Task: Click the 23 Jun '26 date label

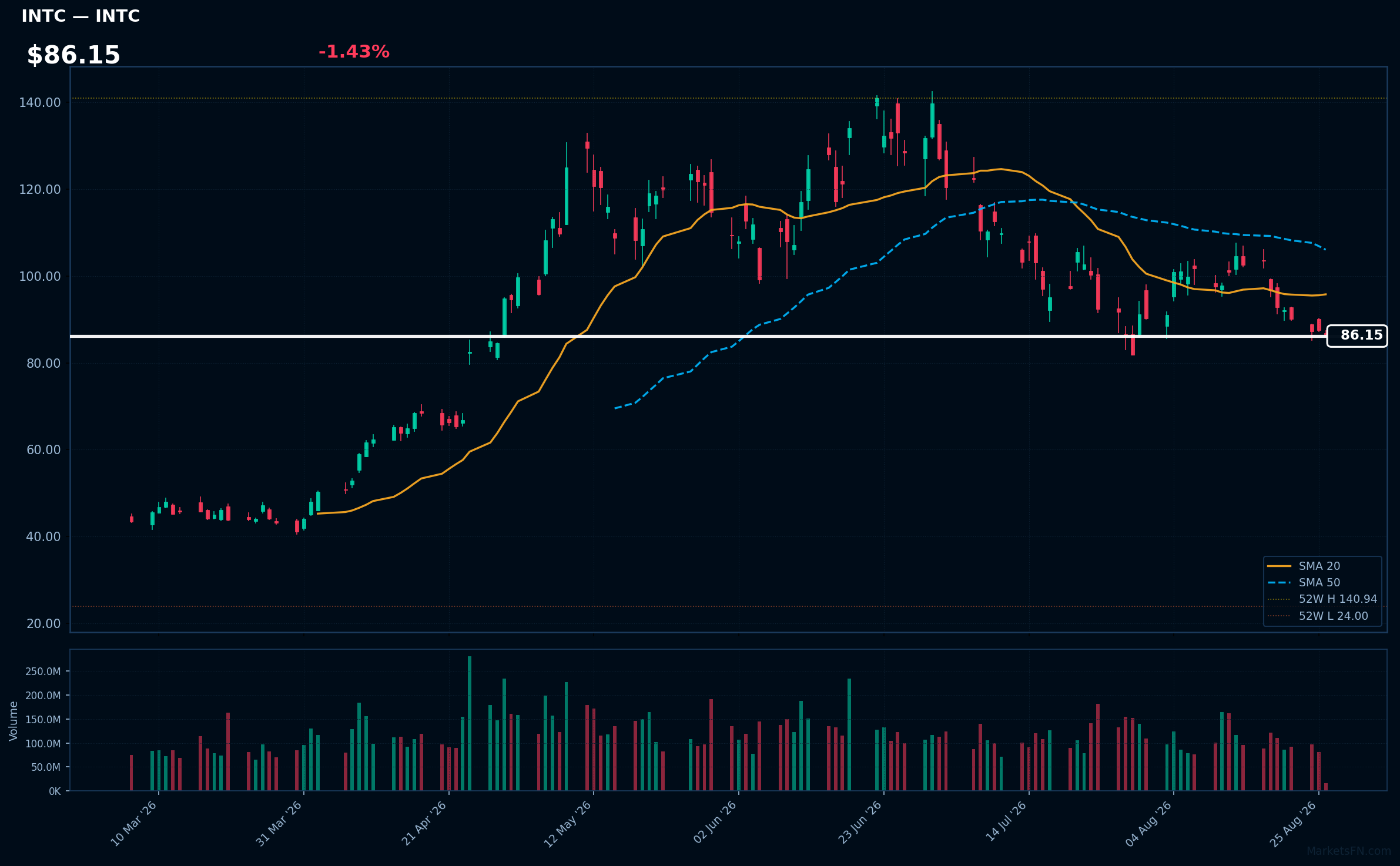Action: pos(860,823)
